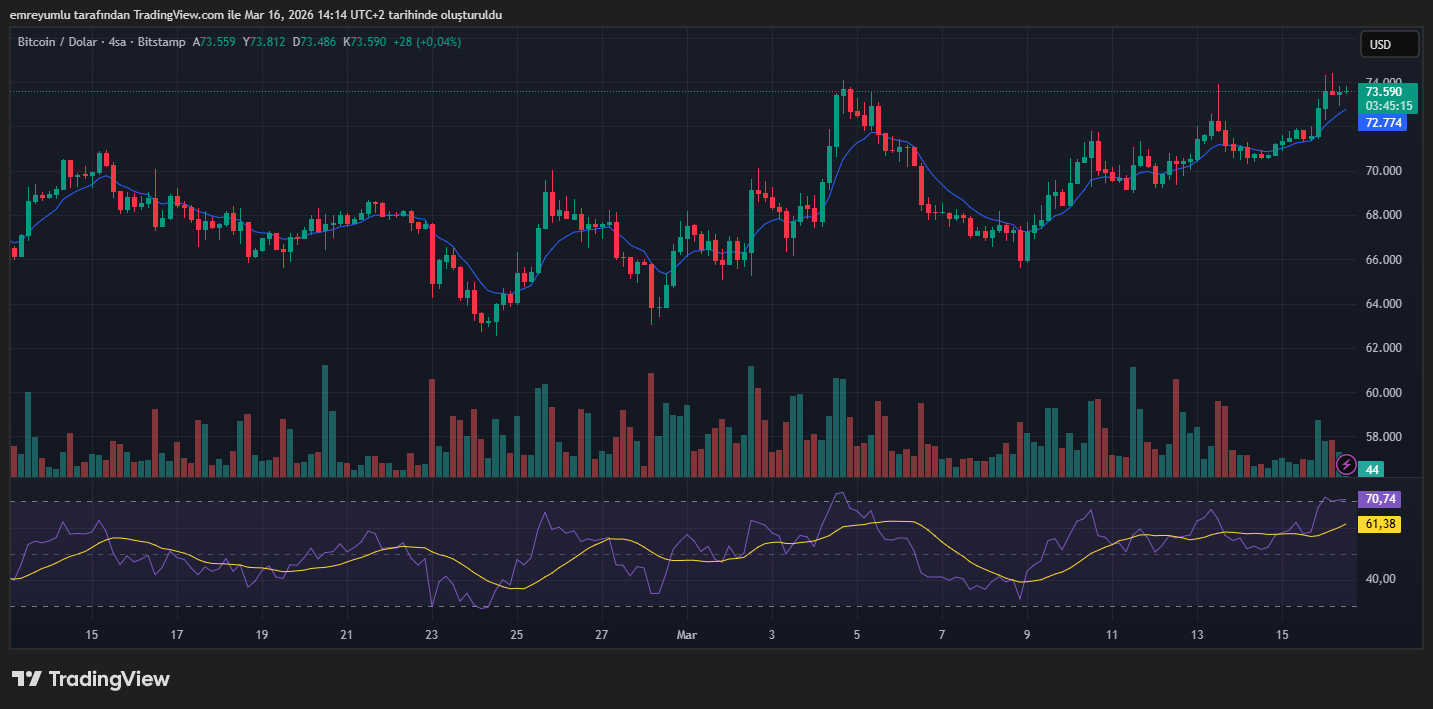This screenshot has width=1433, height=709.
Task: Toggle the price scale currency to USD
Action: coord(1388,43)
